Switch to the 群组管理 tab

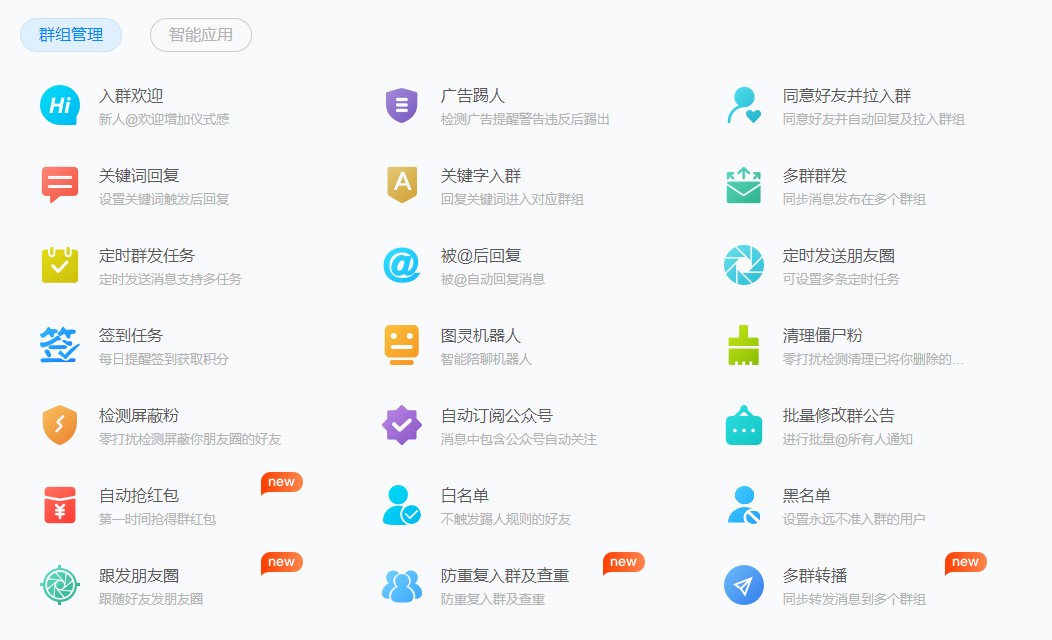point(71,35)
